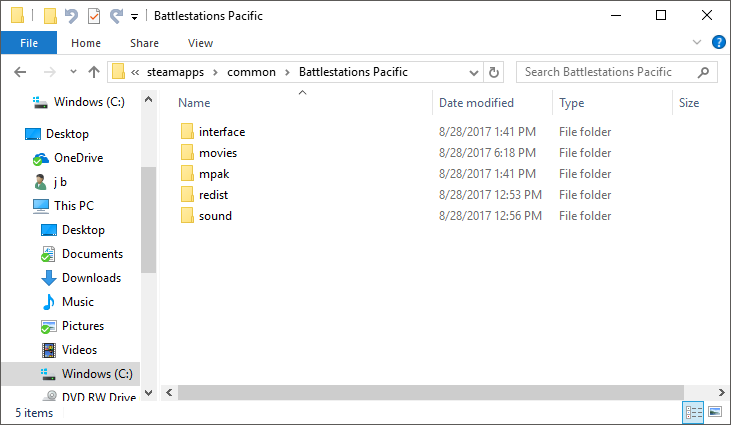This screenshot has width=731, height=425.
Task: Open Desktop under This PC
Action: pos(73,230)
